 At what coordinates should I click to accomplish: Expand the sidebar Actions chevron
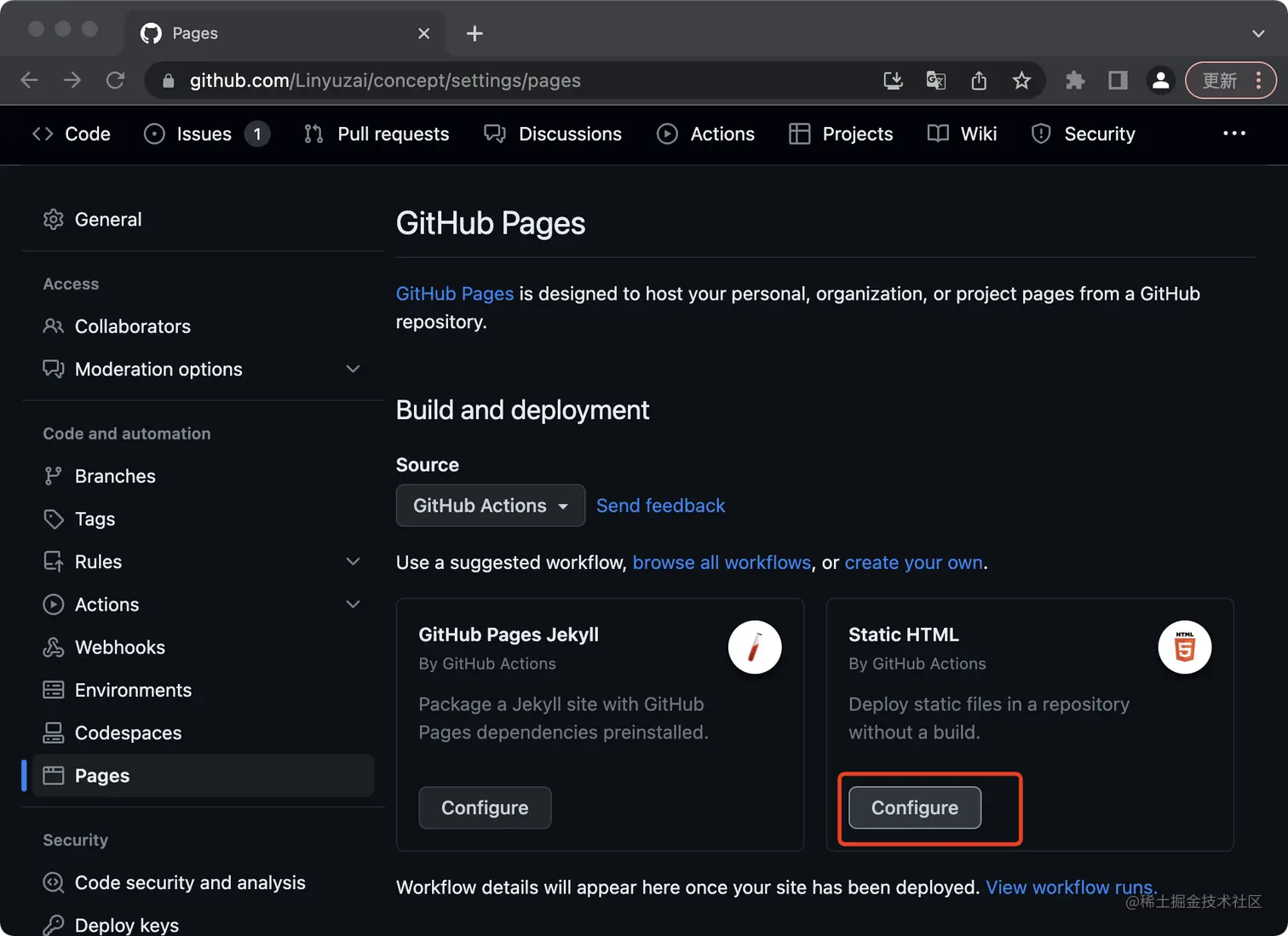[x=353, y=605]
